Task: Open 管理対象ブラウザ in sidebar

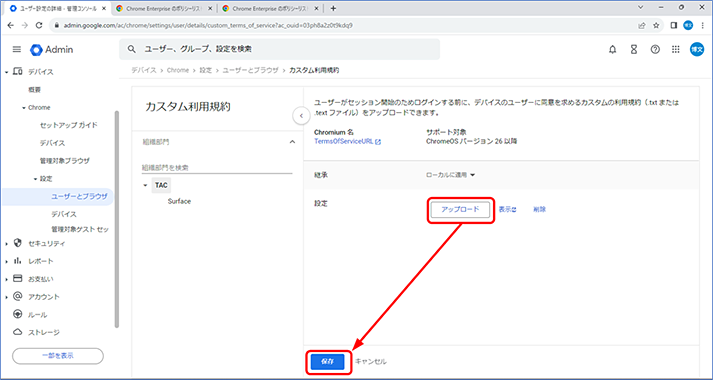Action: 65,161
